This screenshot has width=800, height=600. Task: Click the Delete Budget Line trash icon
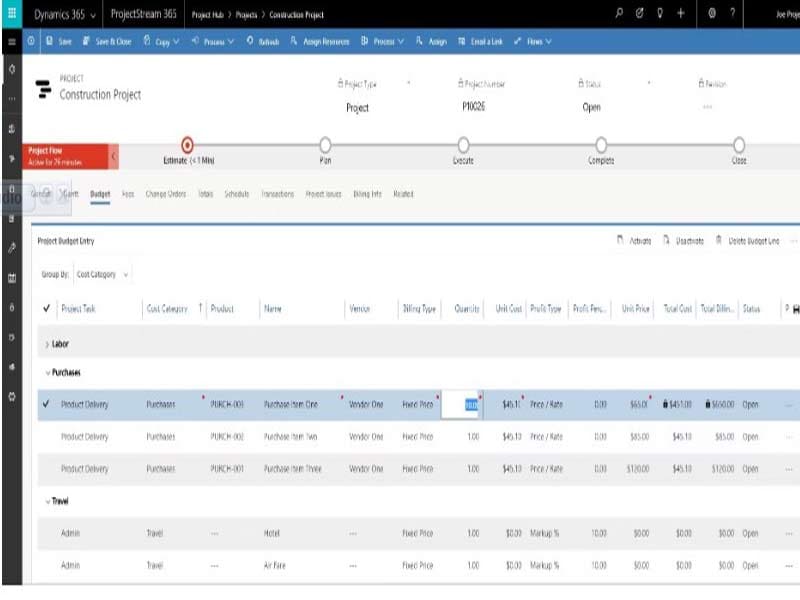[x=719, y=241]
